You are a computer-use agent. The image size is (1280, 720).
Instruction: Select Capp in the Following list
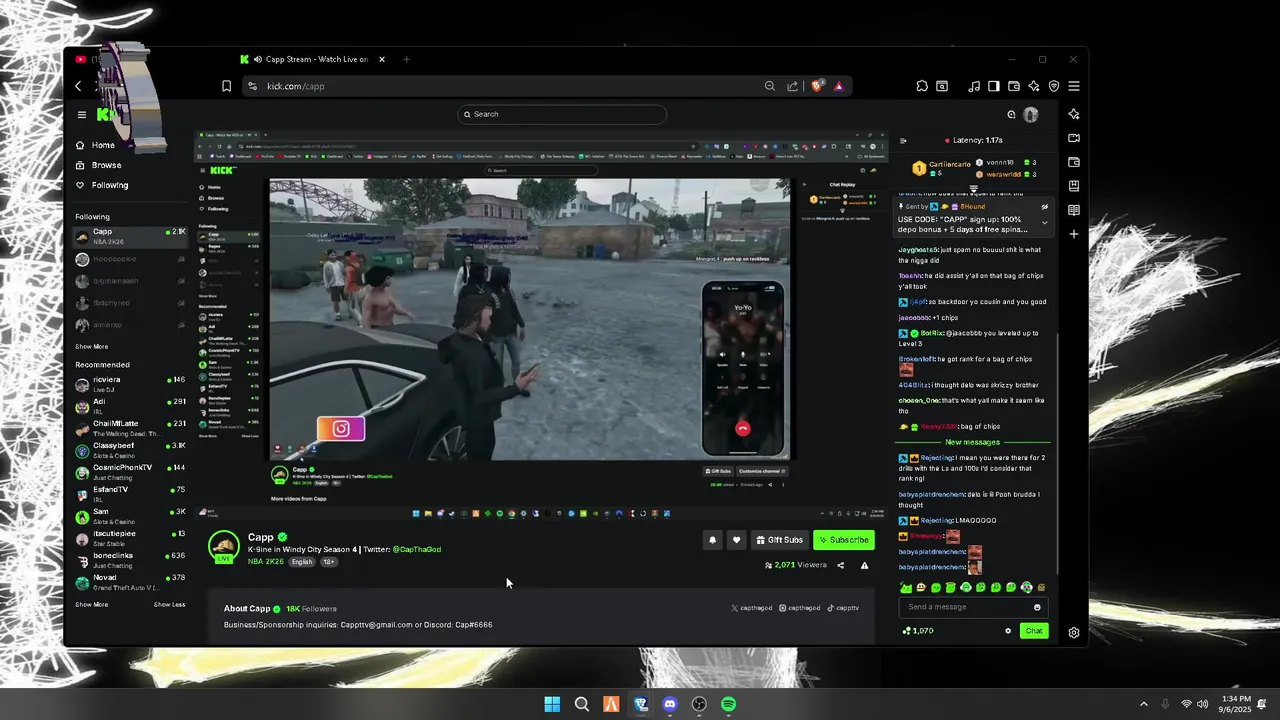(x=130, y=237)
